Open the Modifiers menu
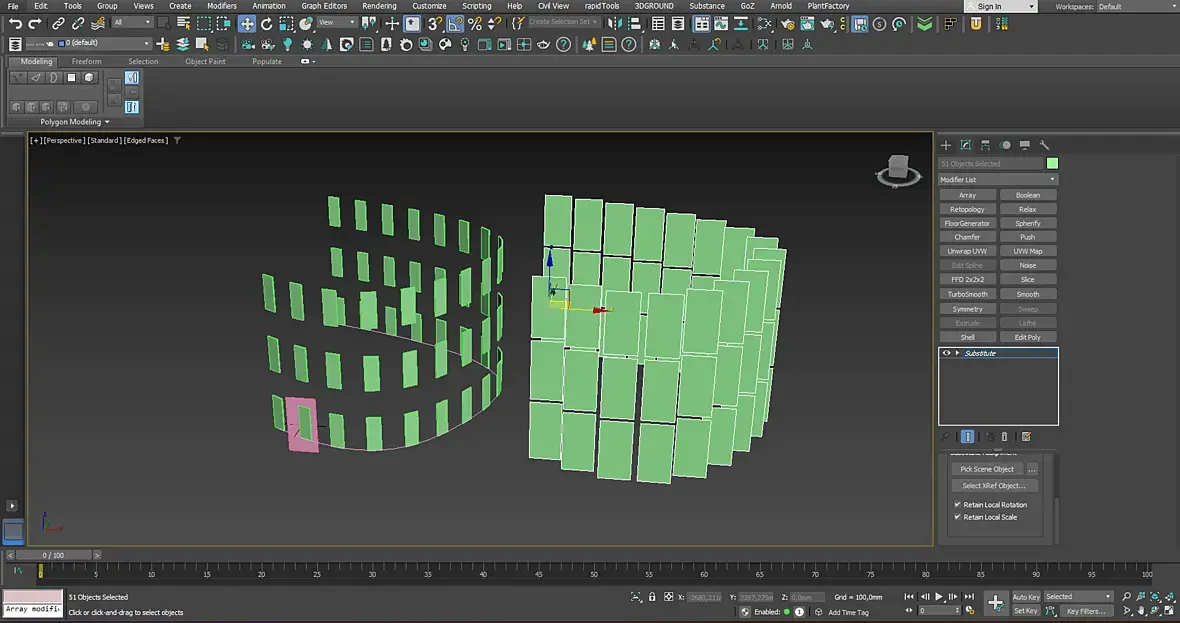Image resolution: width=1180 pixels, height=623 pixels. coord(221,6)
